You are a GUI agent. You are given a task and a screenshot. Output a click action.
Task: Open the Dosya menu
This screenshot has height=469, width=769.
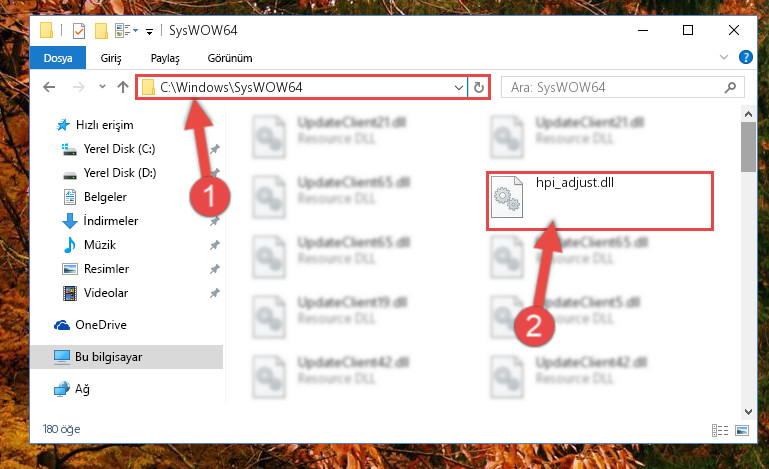(58, 58)
